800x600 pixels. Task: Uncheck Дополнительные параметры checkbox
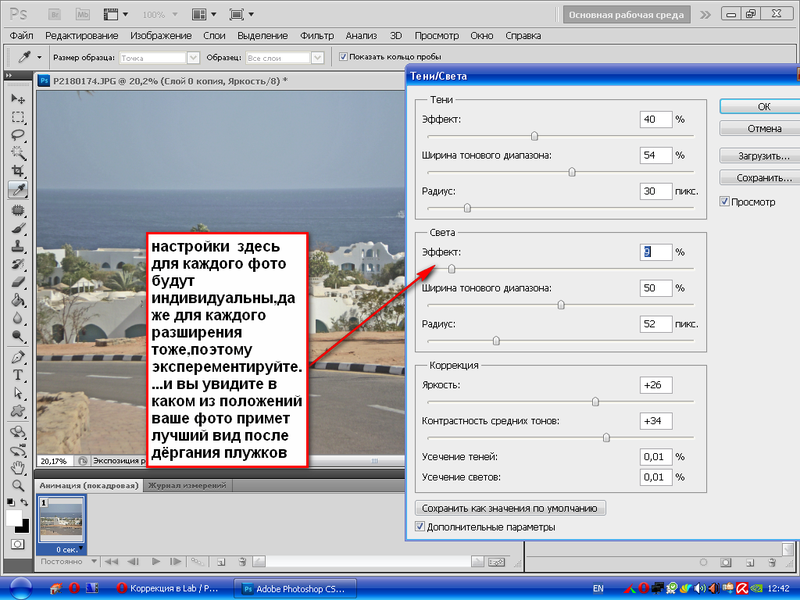click(420, 527)
